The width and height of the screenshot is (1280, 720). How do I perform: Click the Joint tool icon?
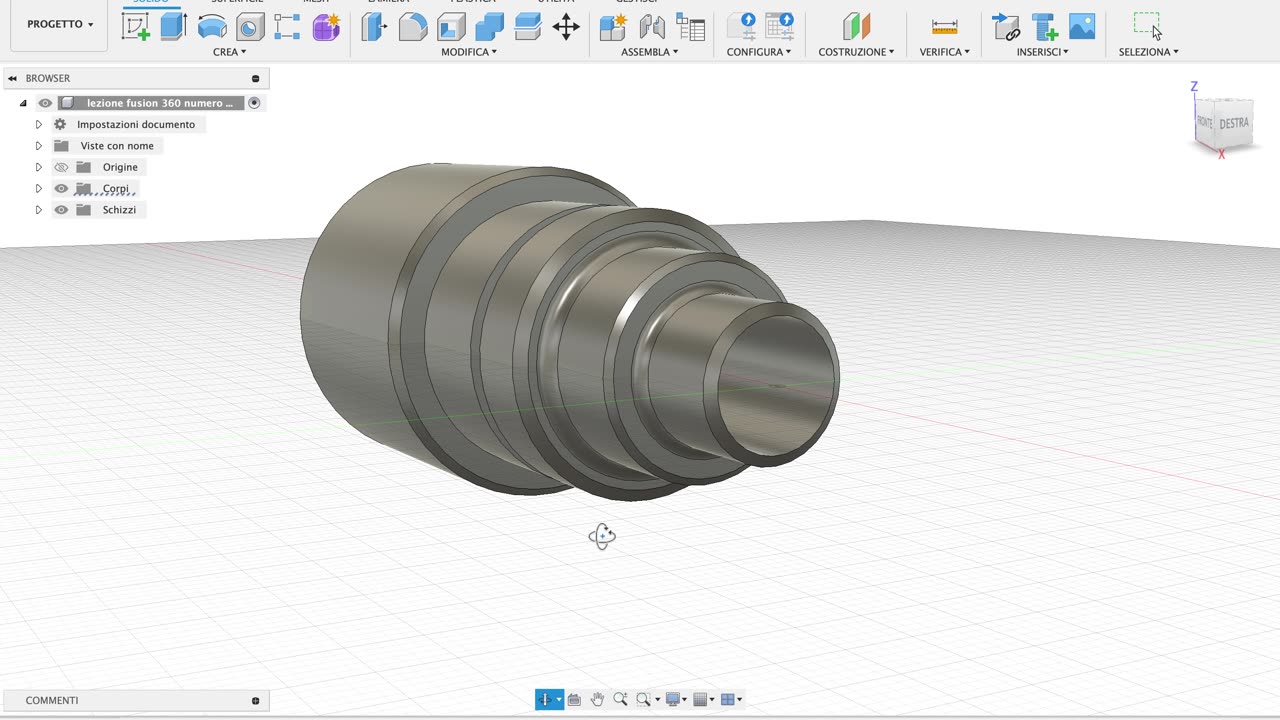[652, 27]
